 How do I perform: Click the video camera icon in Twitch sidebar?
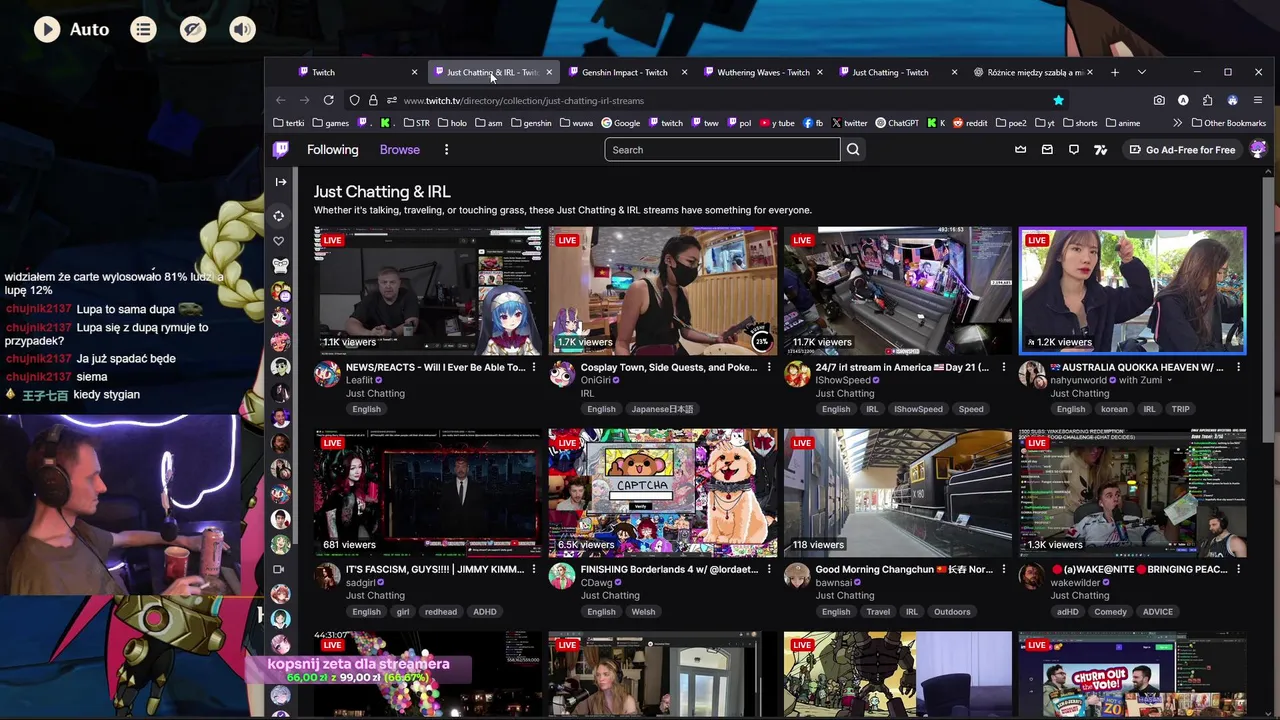pyautogui.click(x=279, y=569)
